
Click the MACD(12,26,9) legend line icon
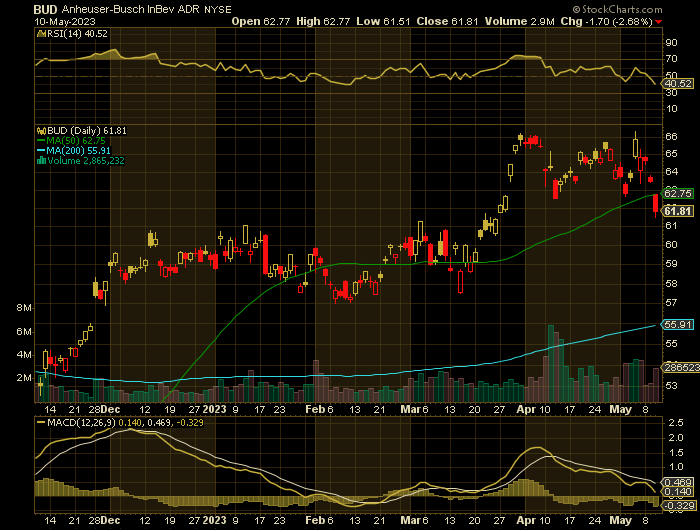(x=38, y=423)
